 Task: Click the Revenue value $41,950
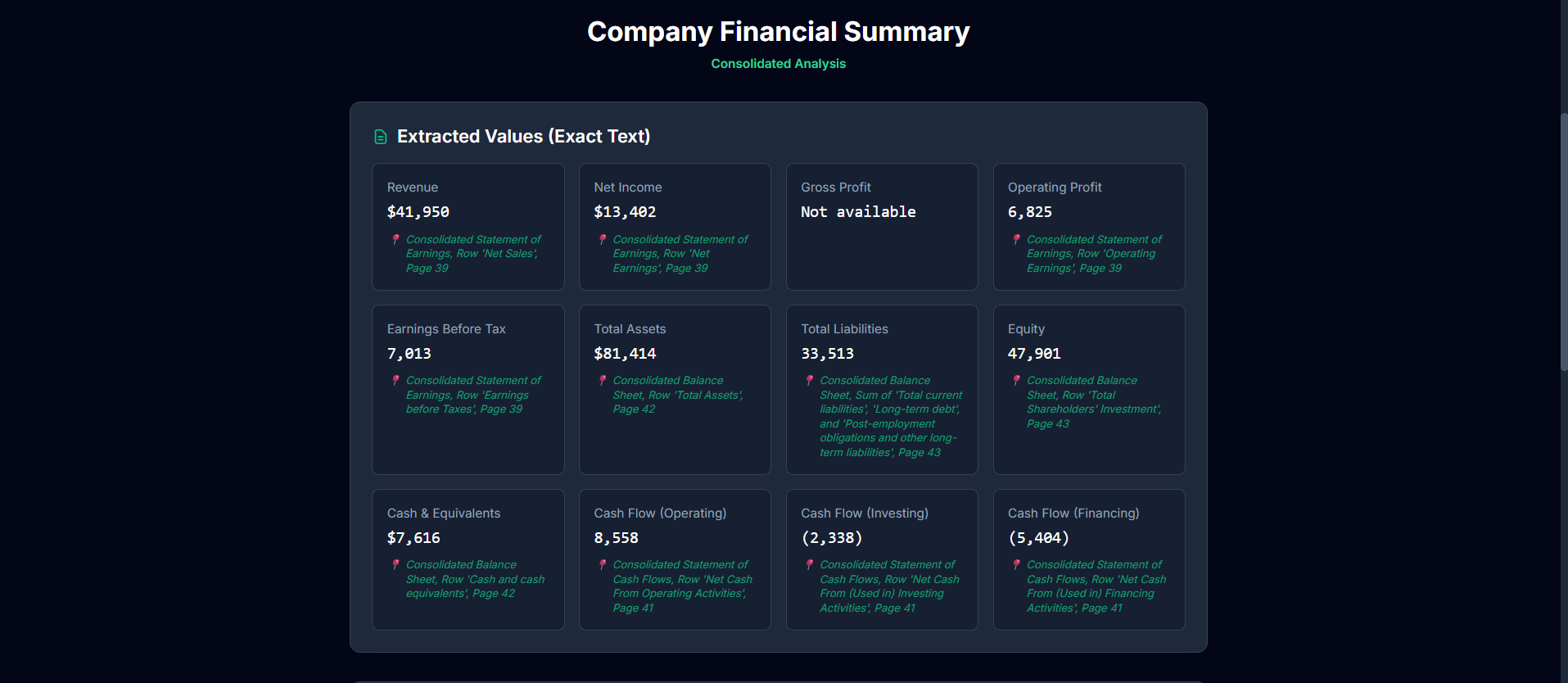(x=418, y=212)
